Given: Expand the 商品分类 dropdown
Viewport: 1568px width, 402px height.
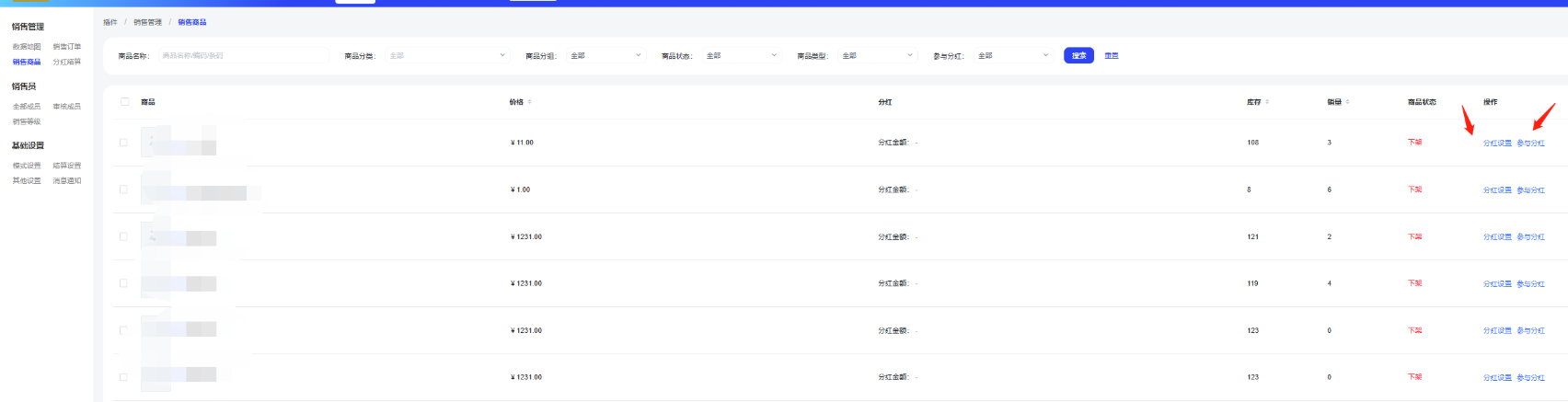Looking at the screenshot, I should (446, 56).
